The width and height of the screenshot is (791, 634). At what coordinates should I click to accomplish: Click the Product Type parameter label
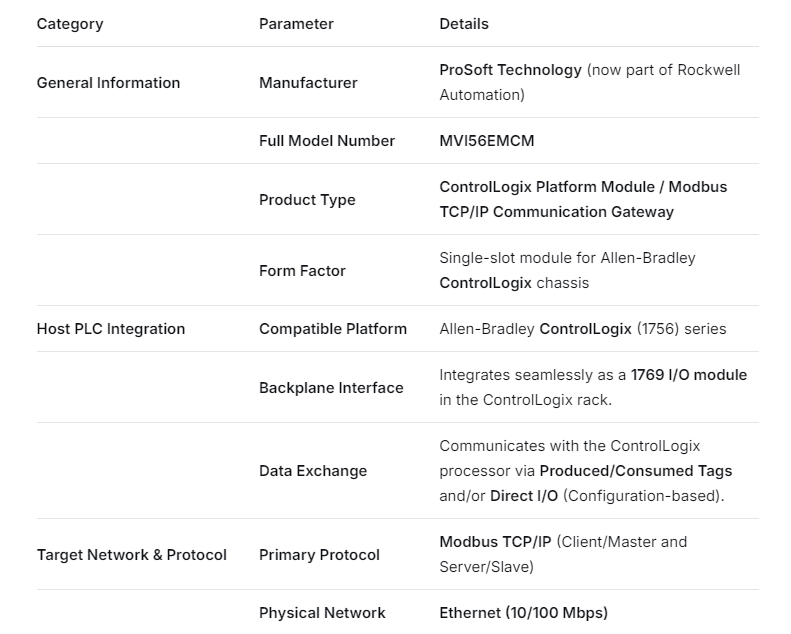coord(307,200)
